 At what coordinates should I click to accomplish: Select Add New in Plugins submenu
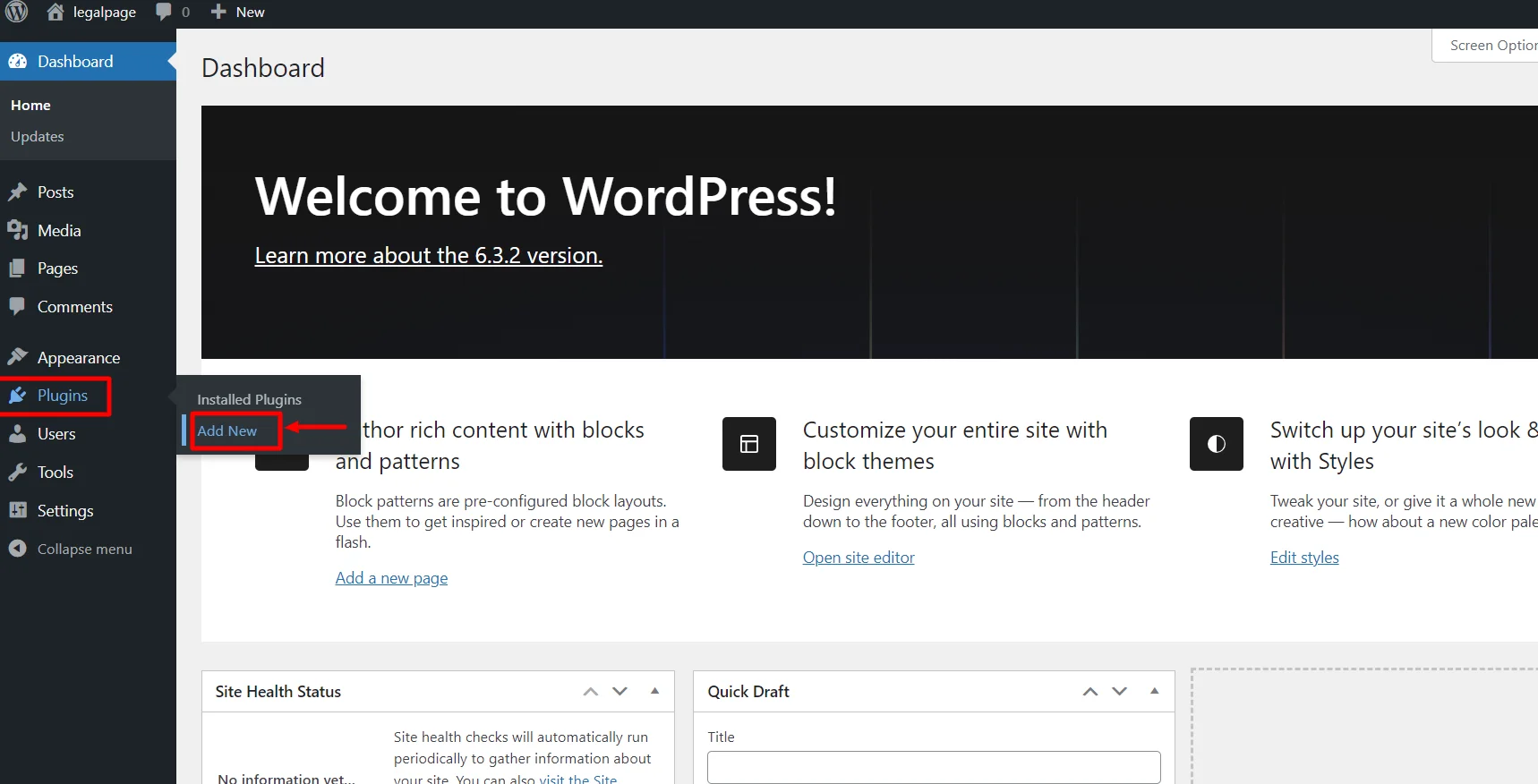tap(227, 430)
